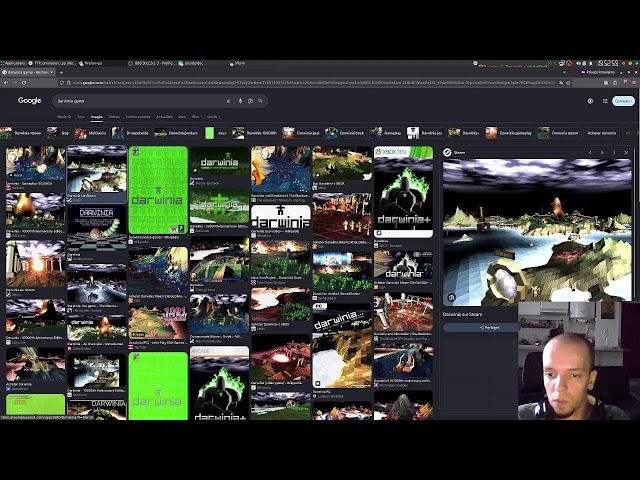This screenshot has height=480, width=640.
Task: Select the Darwinia review suggestion chip
Action: point(21,133)
